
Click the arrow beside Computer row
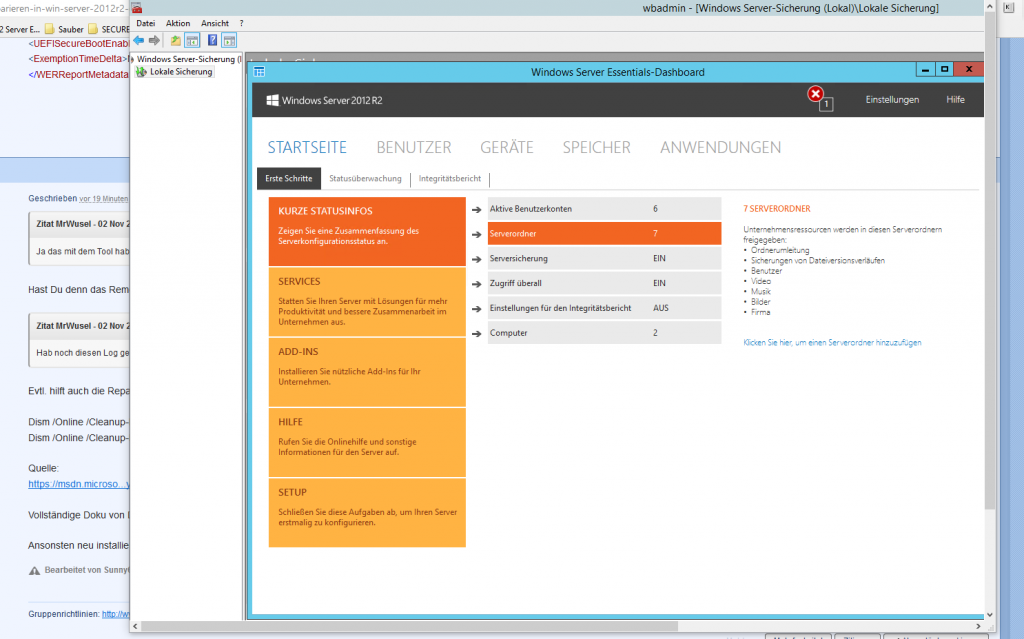(477, 334)
